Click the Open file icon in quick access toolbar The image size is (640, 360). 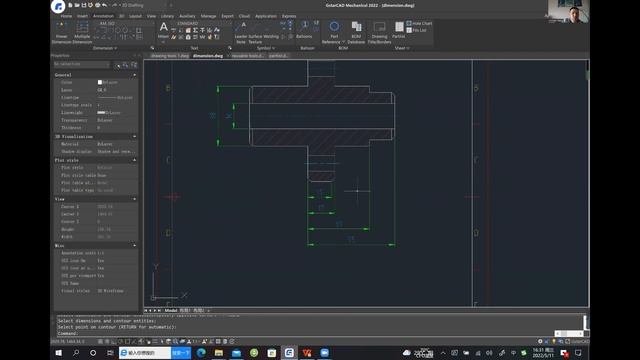coord(77,5)
